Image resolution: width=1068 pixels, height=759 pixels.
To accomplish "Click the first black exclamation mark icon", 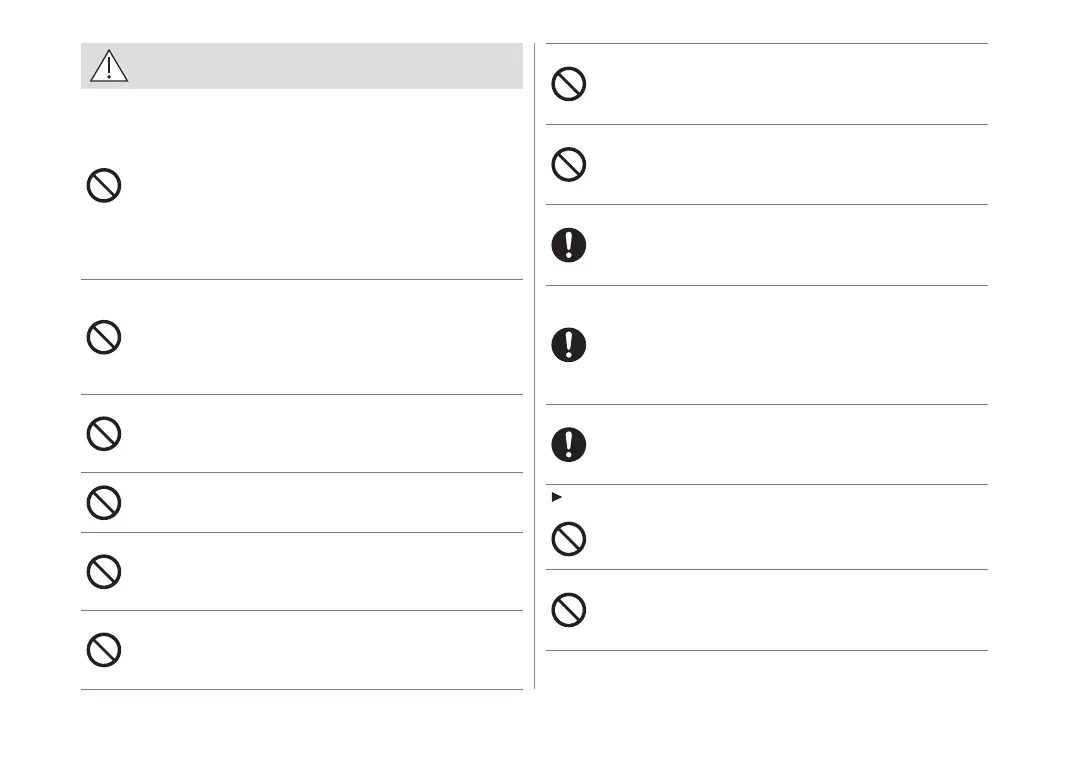I will click(568, 245).
